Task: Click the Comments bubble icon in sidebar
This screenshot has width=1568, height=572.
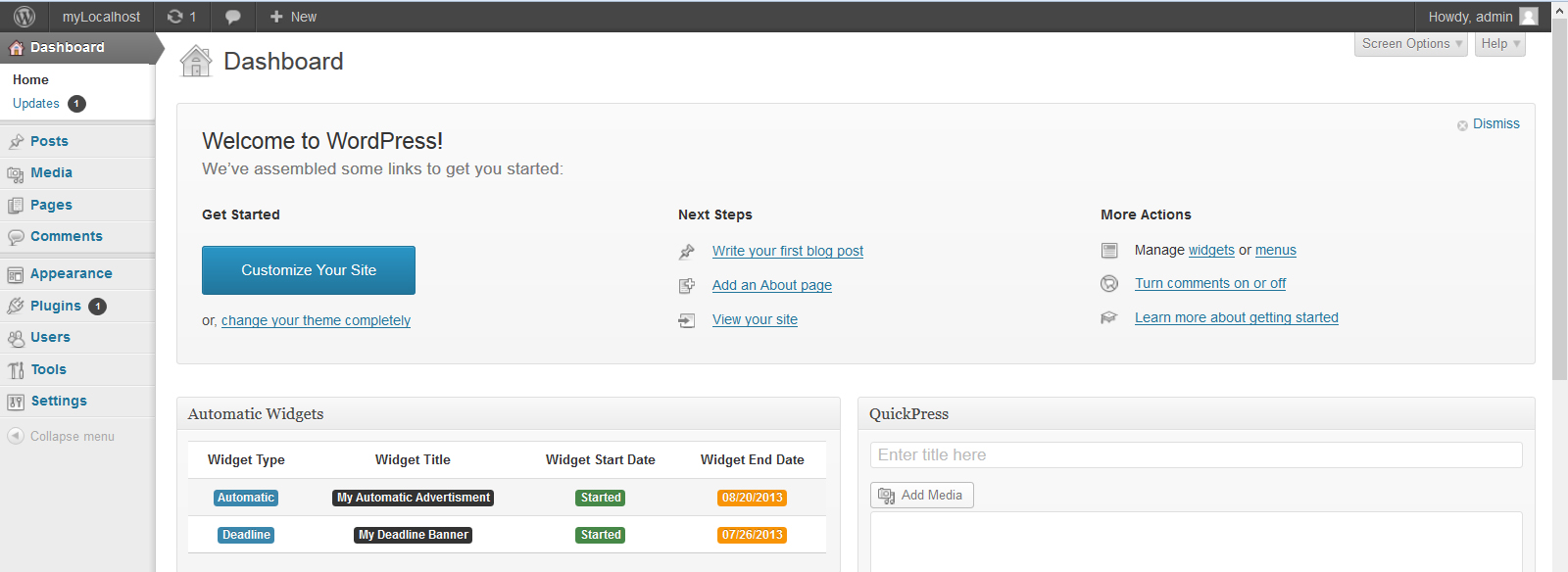Action: point(16,237)
